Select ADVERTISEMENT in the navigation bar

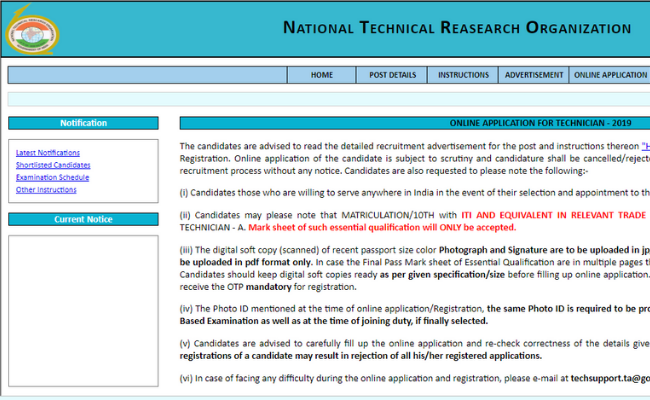click(533, 75)
